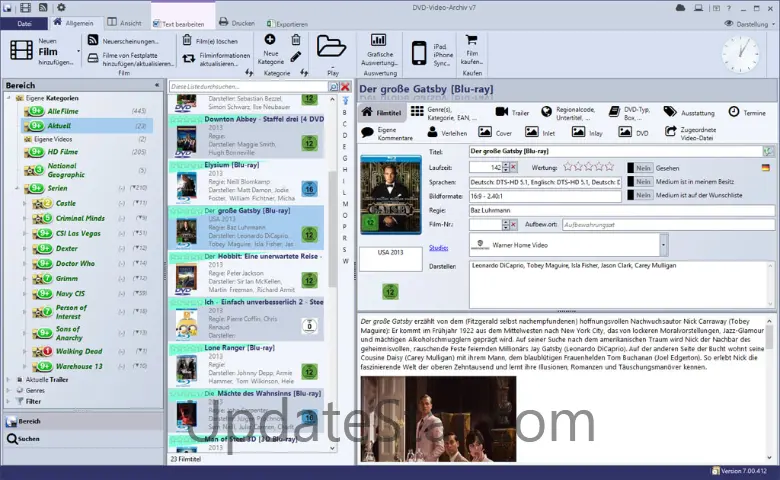Select the Filmtitel tab
Image resolution: width=780 pixels, height=480 pixels.
382,112
